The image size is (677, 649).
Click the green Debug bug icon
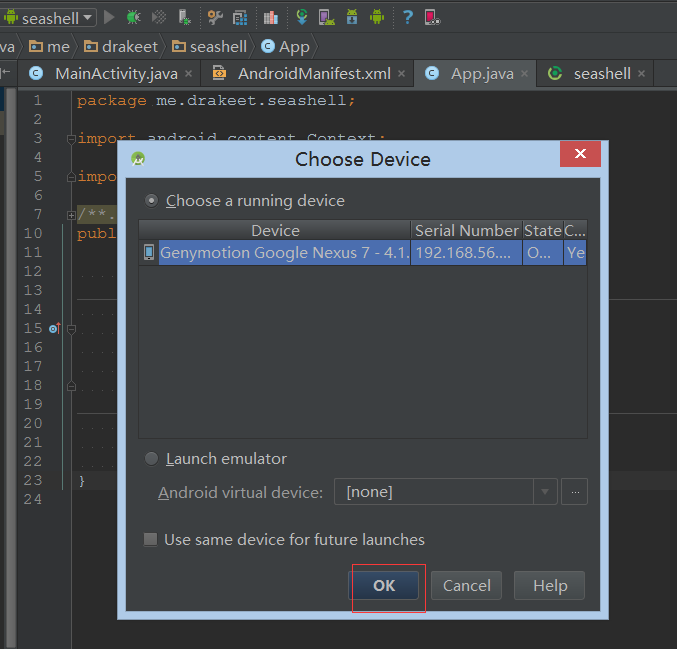(x=134, y=17)
